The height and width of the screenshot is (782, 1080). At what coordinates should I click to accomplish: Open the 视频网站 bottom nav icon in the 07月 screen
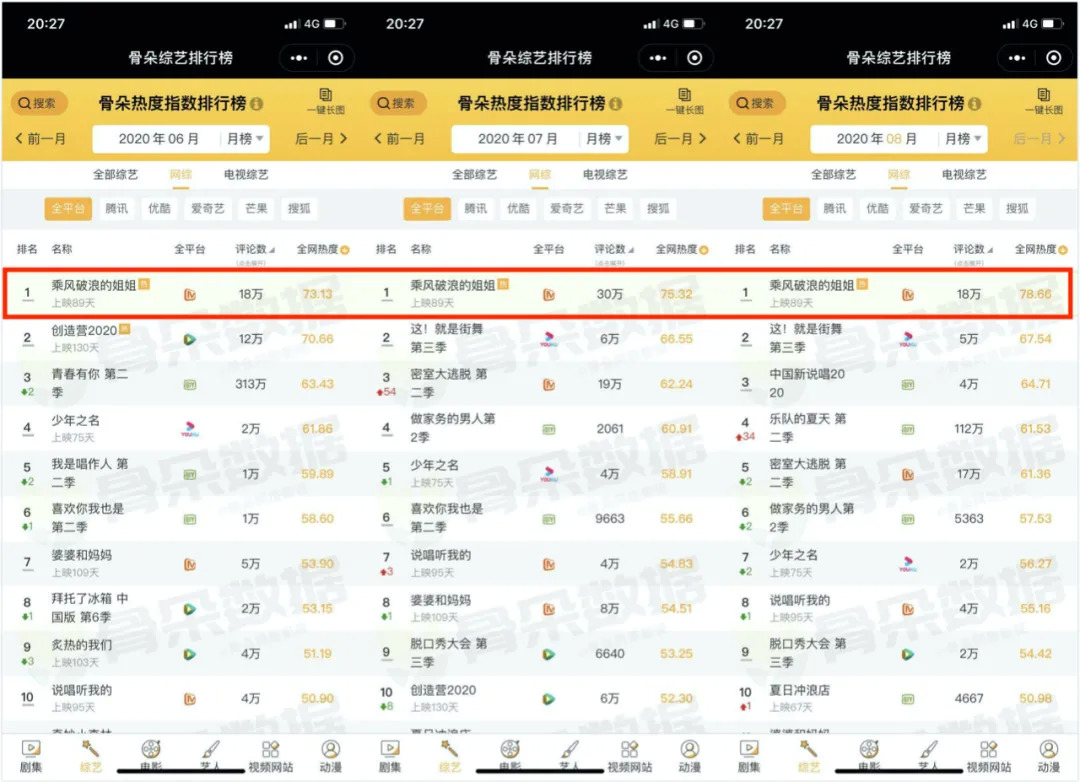pyautogui.click(x=630, y=756)
